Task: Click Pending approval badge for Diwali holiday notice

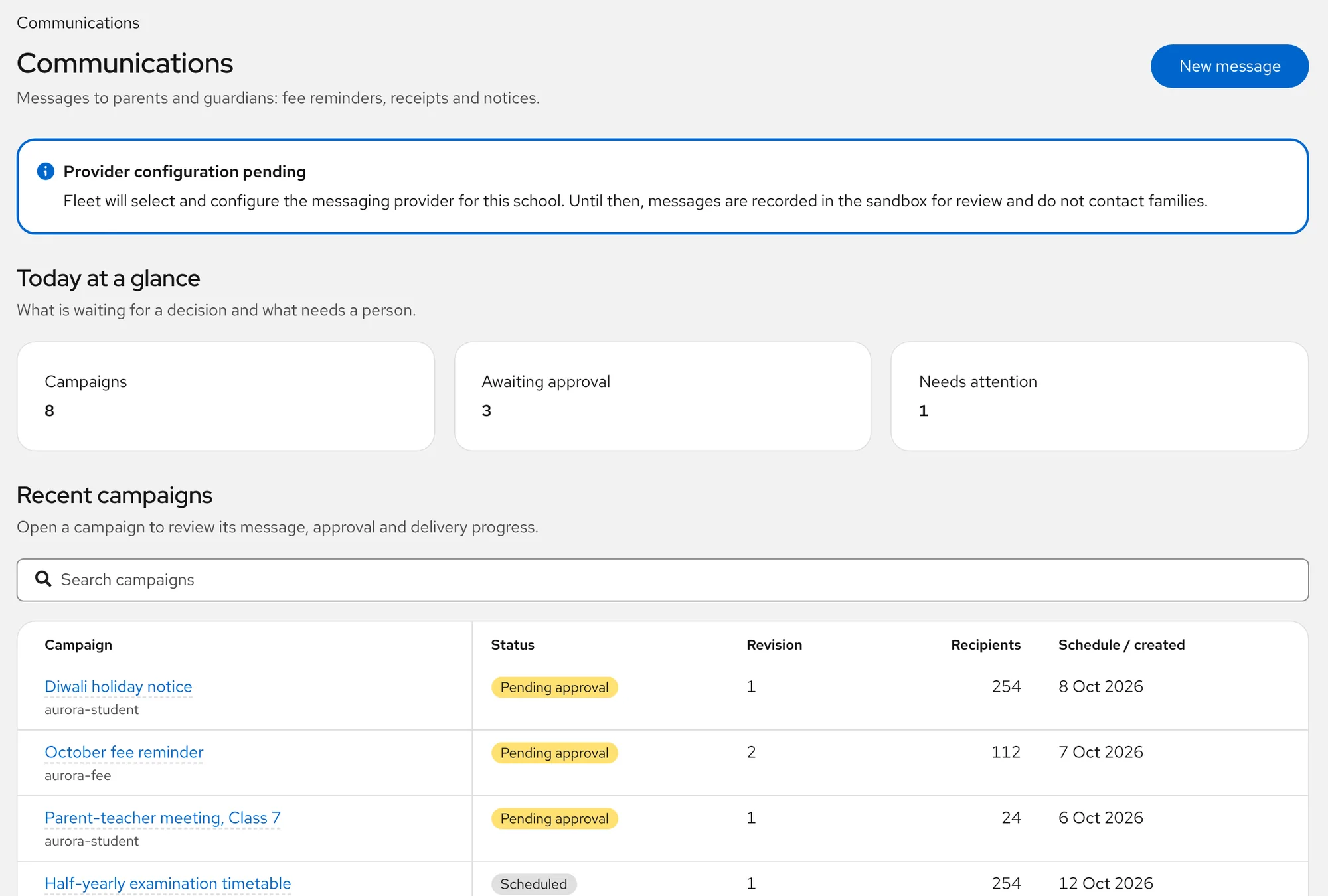Action: (554, 687)
